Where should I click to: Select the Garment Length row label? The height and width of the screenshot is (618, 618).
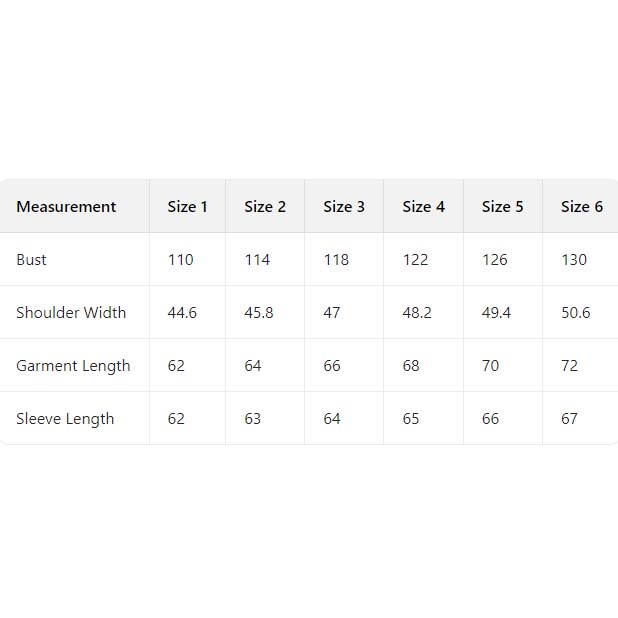pyautogui.click(x=73, y=366)
